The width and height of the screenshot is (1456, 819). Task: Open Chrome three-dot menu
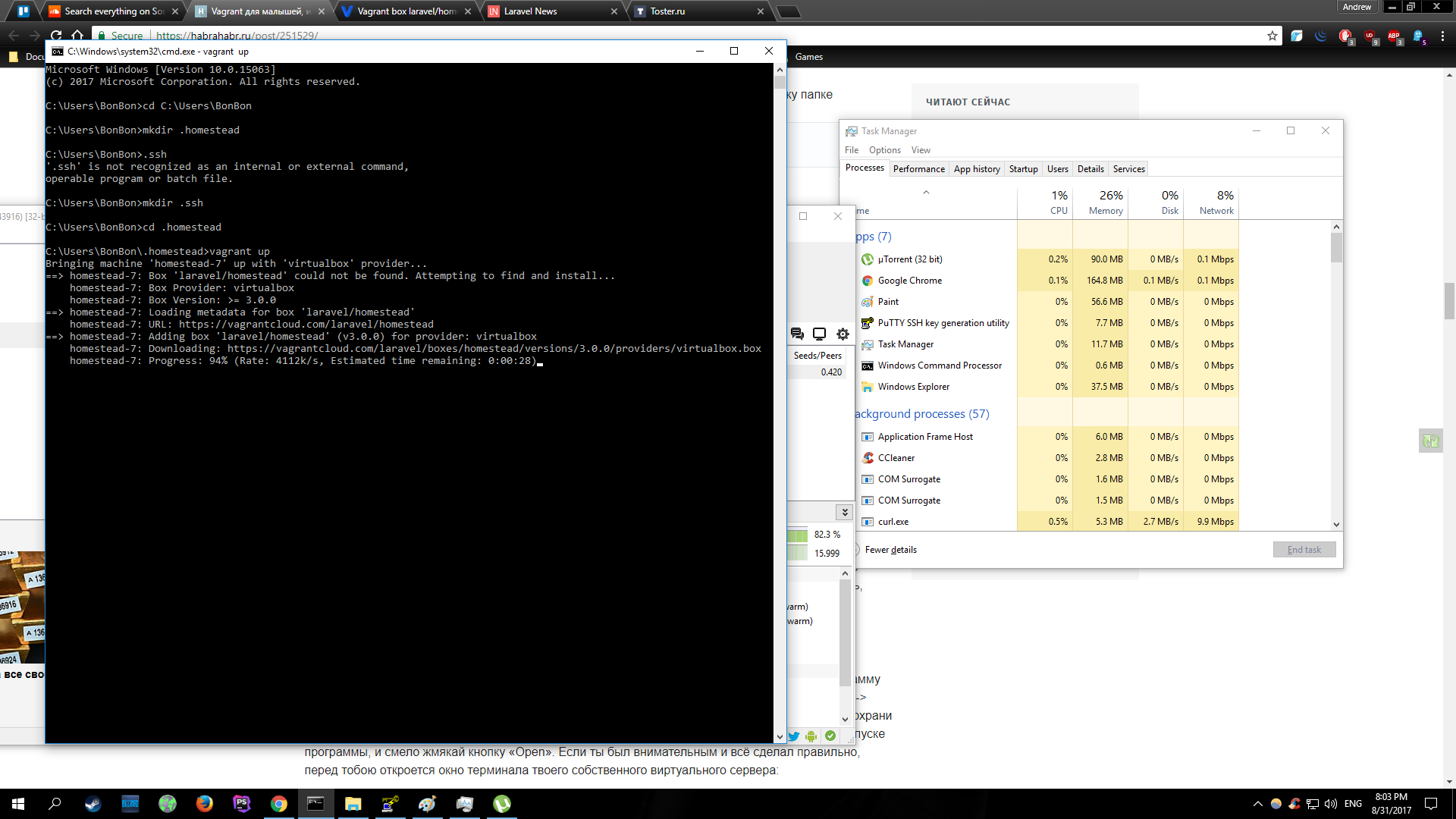(x=1442, y=36)
